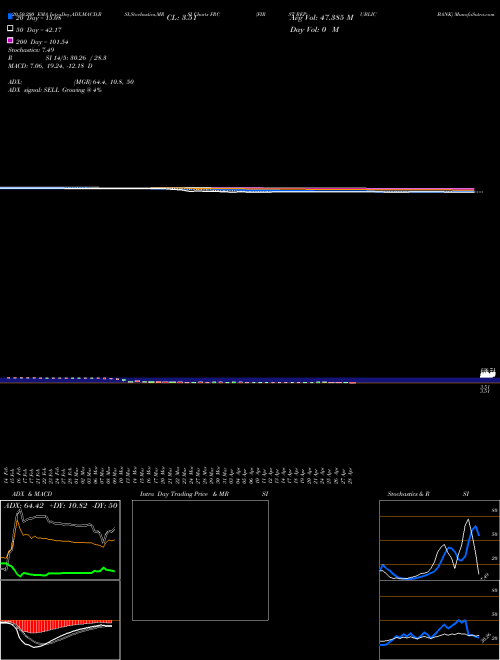Click the MGR 64.4, 10.8, 50 values

(x=104, y=82)
